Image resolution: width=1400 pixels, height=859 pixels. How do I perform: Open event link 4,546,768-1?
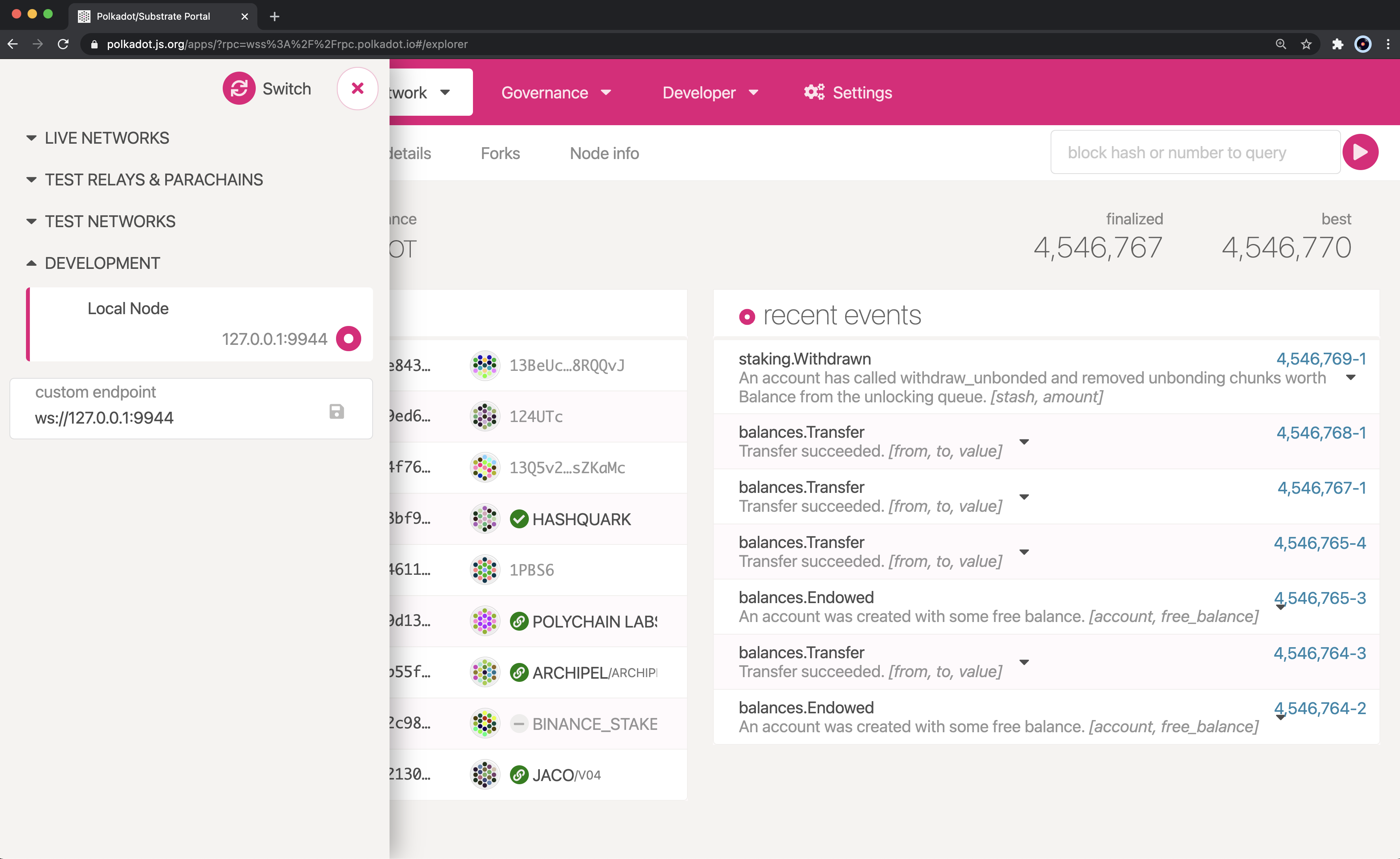(x=1321, y=433)
